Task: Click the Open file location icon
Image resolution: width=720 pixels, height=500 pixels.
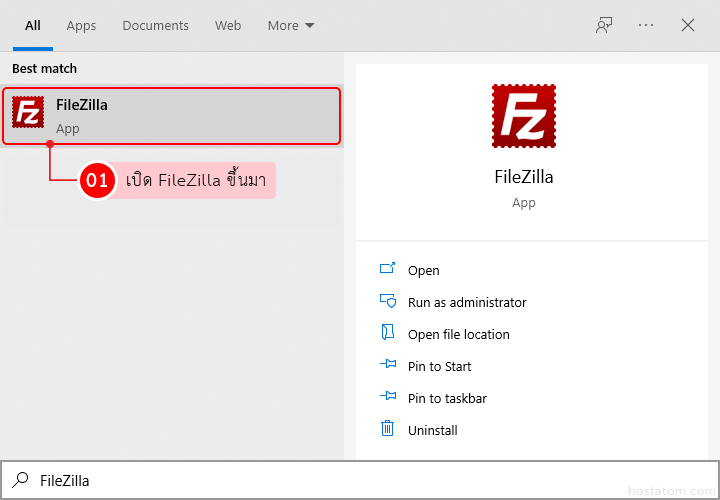Action: (x=388, y=334)
